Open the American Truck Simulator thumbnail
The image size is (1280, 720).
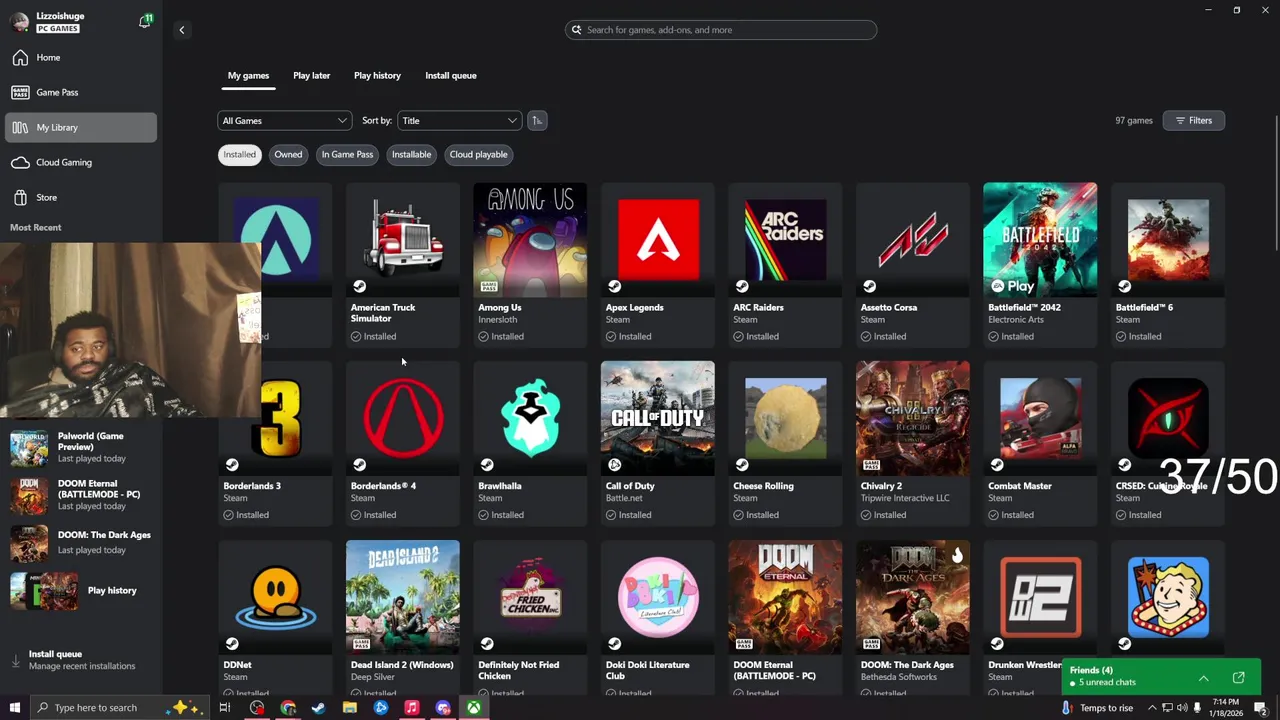(403, 239)
